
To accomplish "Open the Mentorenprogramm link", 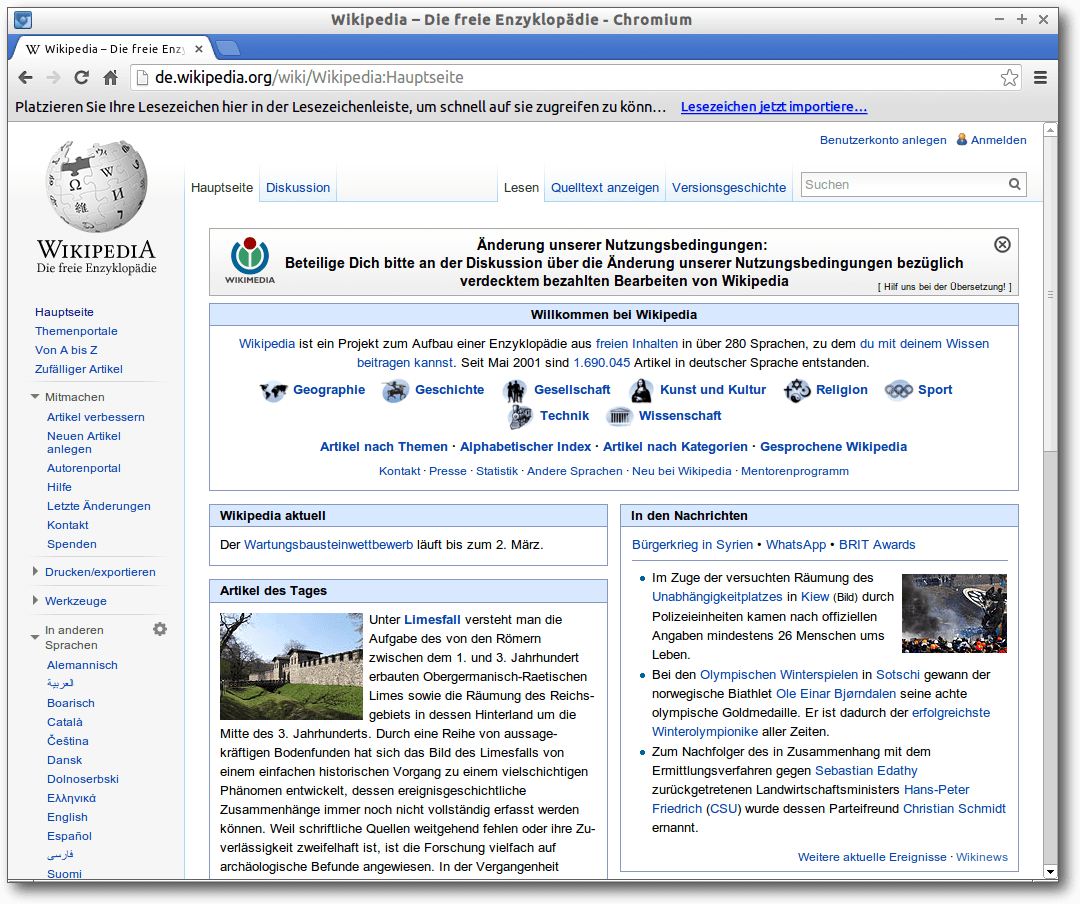I will pos(794,471).
